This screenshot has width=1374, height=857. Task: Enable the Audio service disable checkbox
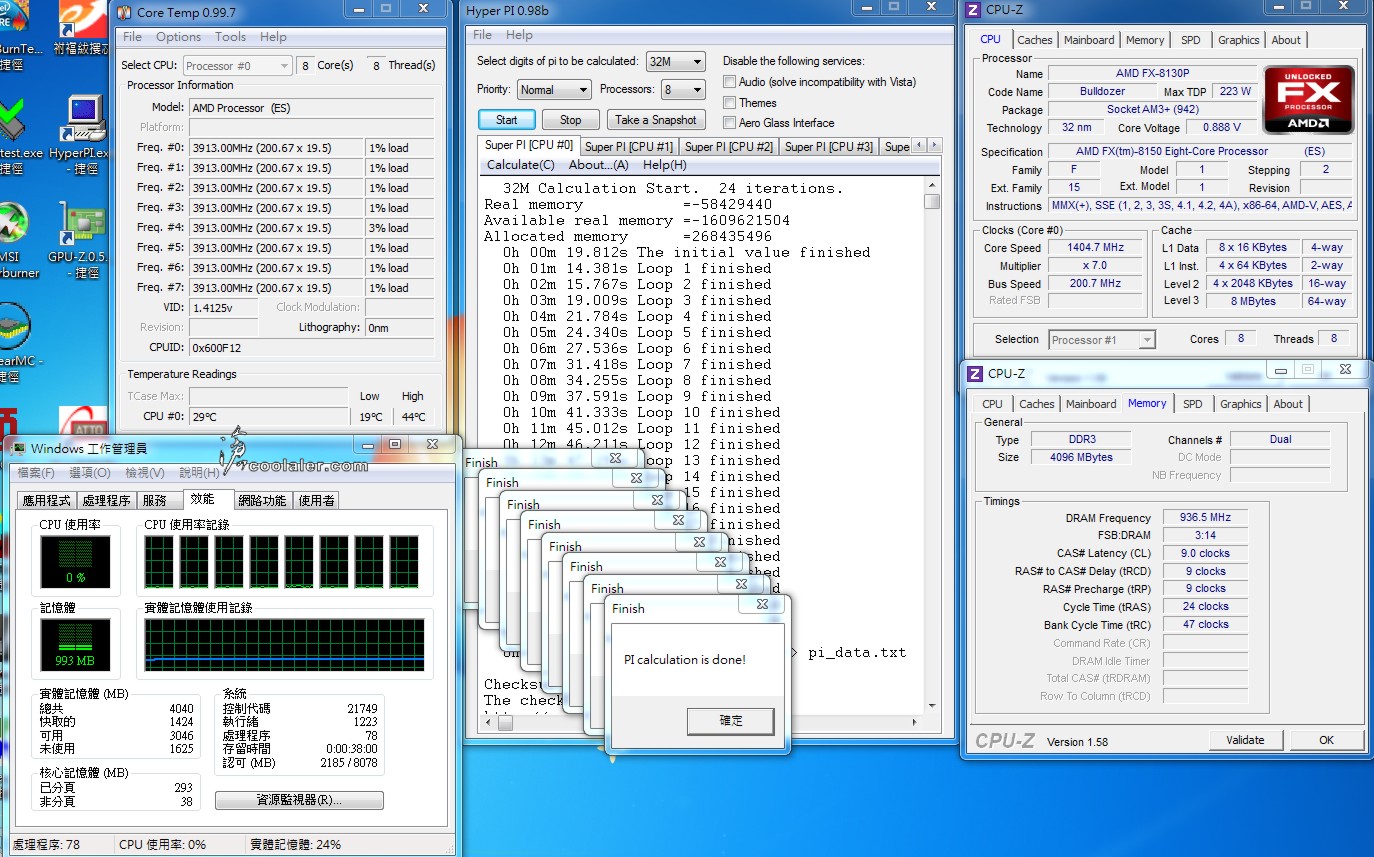point(730,82)
